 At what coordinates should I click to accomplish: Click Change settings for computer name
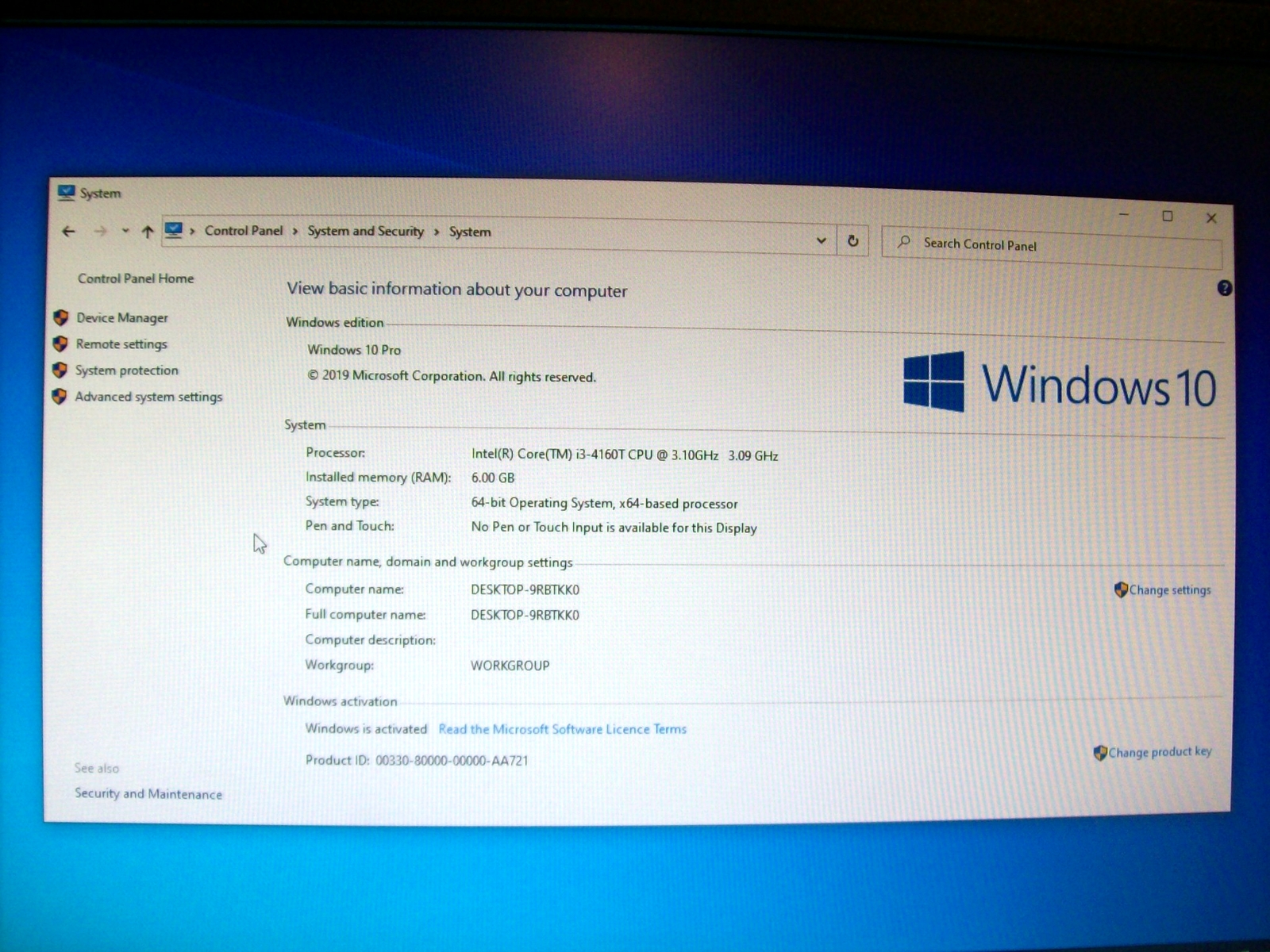coord(1169,590)
